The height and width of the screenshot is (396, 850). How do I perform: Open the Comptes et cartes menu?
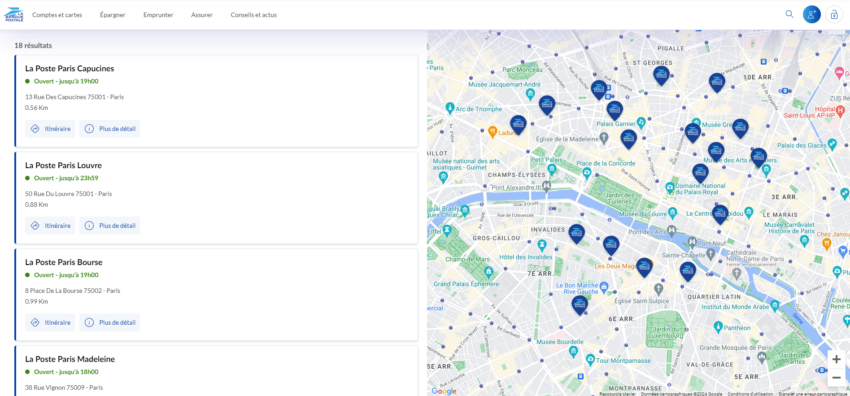click(57, 15)
